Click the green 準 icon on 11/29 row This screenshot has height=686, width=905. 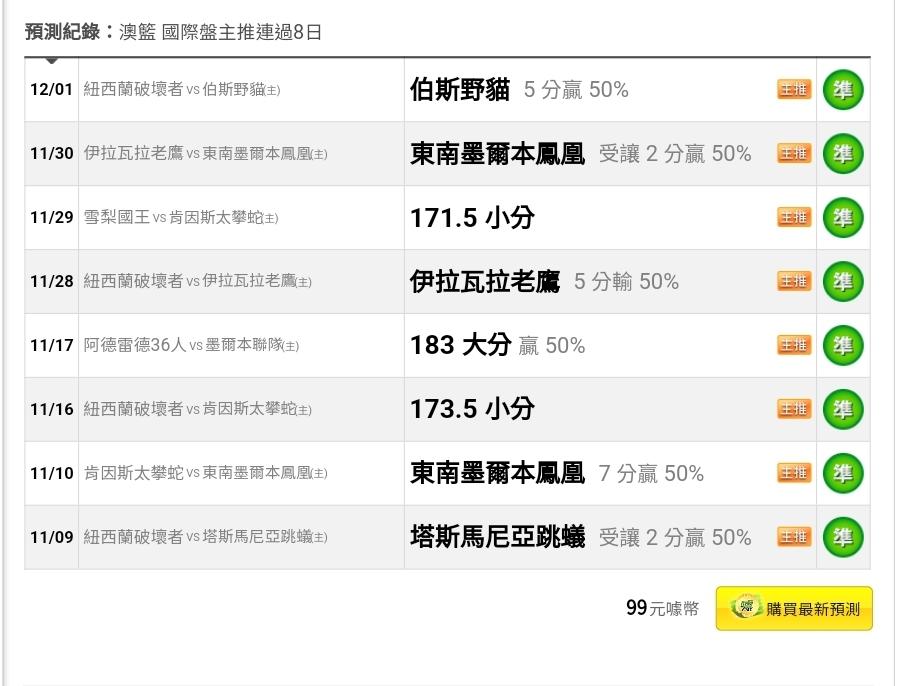(843, 218)
